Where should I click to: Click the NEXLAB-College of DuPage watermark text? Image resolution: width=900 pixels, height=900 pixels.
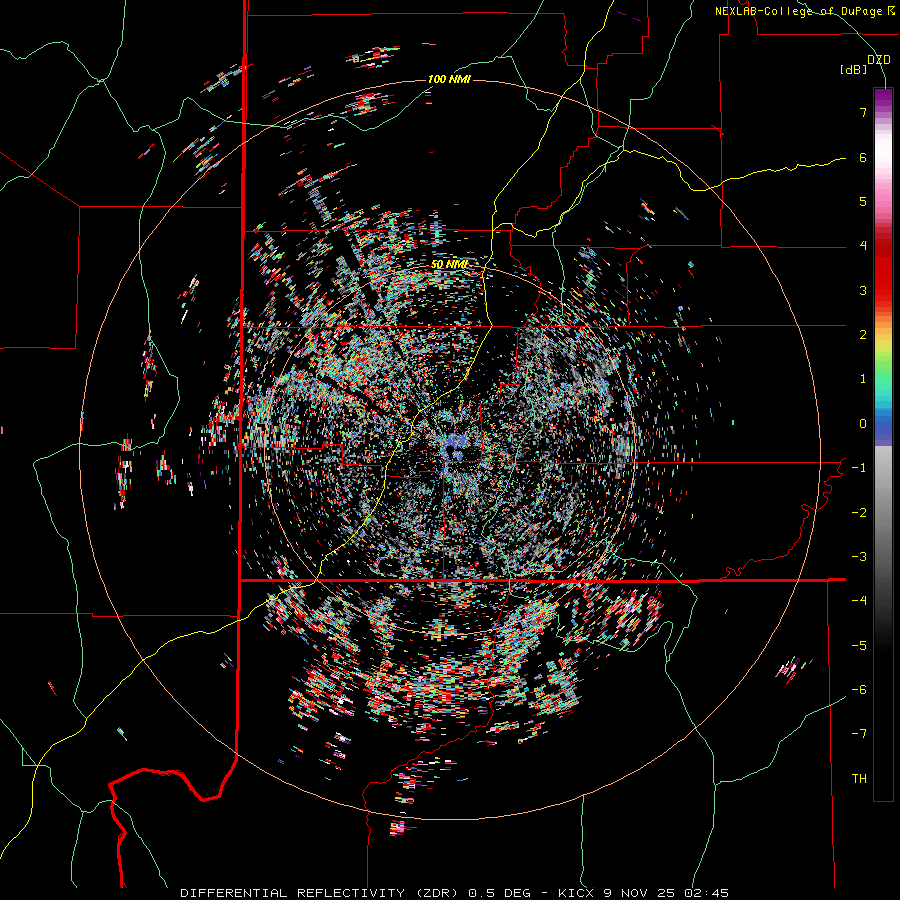[804, 11]
